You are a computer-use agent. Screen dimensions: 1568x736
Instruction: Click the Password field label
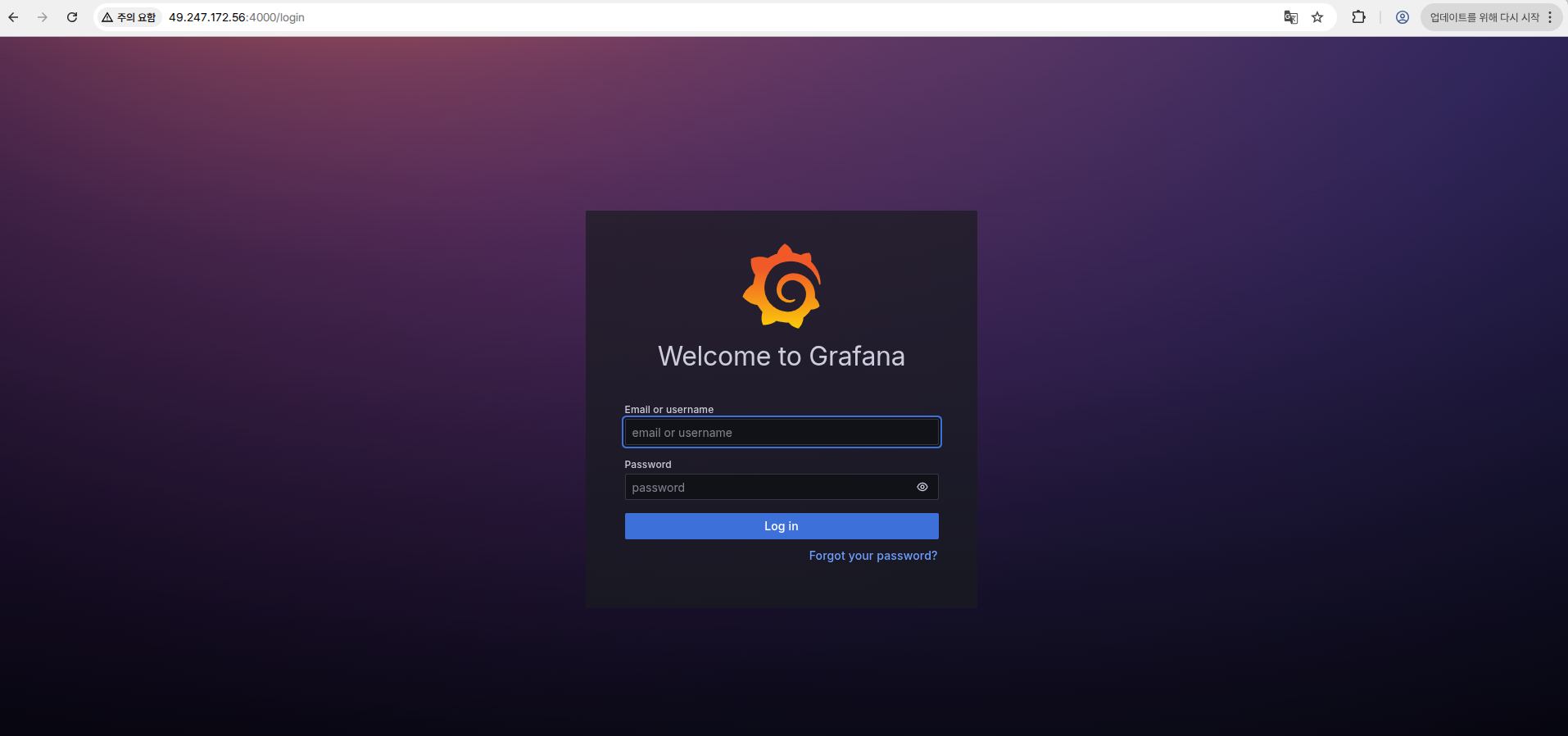tap(647, 465)
